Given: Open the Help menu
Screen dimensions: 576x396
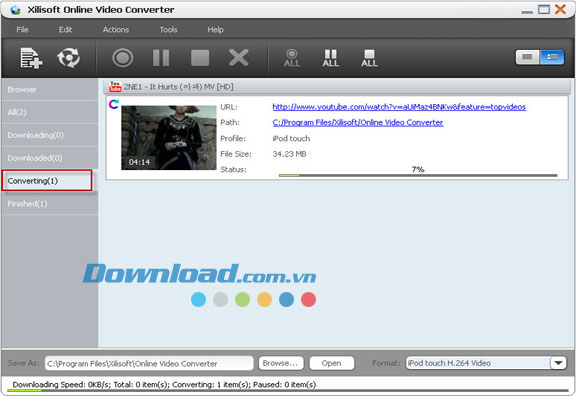Looking at the screenshot, I should pos(215,30).
